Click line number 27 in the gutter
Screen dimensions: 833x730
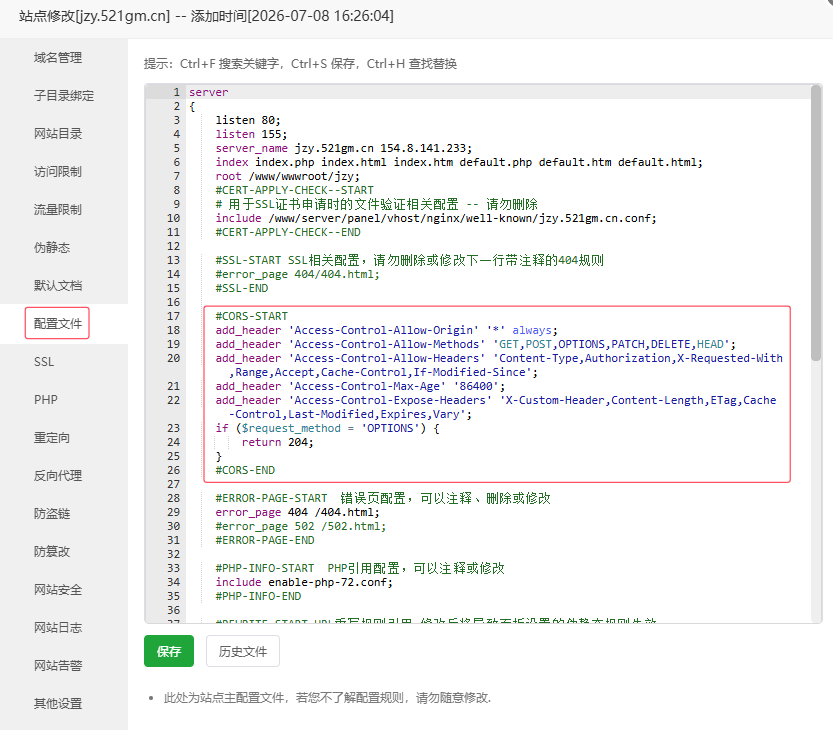click(x=173, y=484)
